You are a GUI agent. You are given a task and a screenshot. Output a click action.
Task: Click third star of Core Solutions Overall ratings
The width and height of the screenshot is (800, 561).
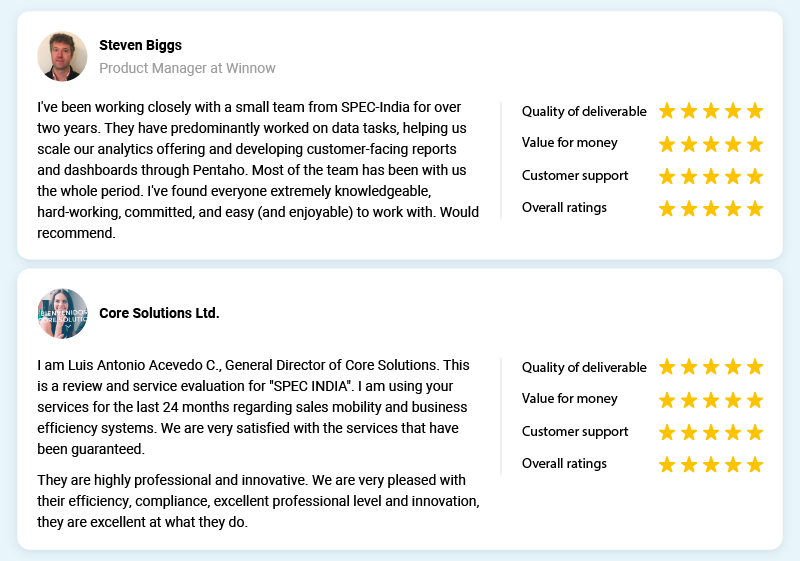[x=711, y=465]
